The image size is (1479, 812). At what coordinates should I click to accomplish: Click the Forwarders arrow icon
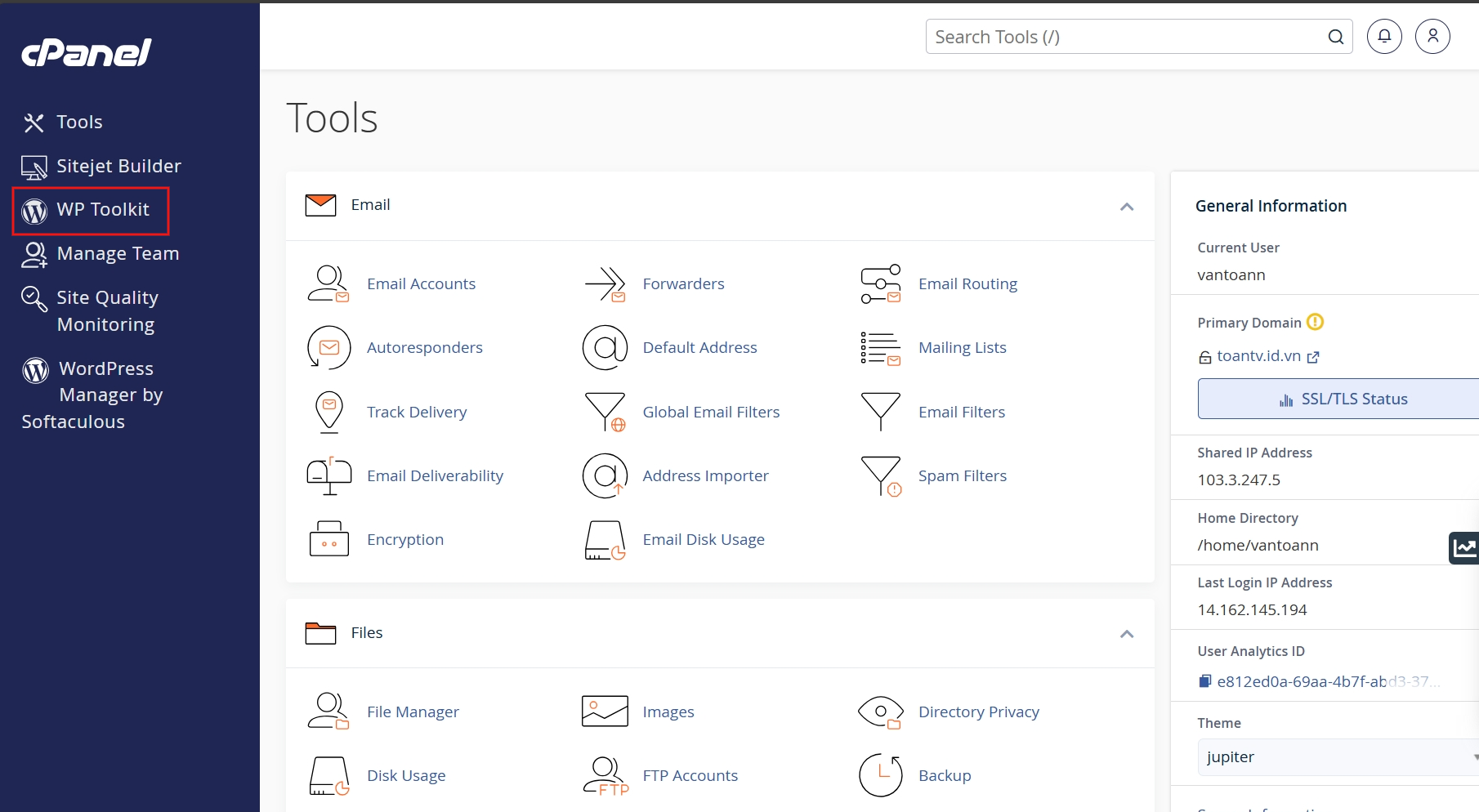click(605, 283)
